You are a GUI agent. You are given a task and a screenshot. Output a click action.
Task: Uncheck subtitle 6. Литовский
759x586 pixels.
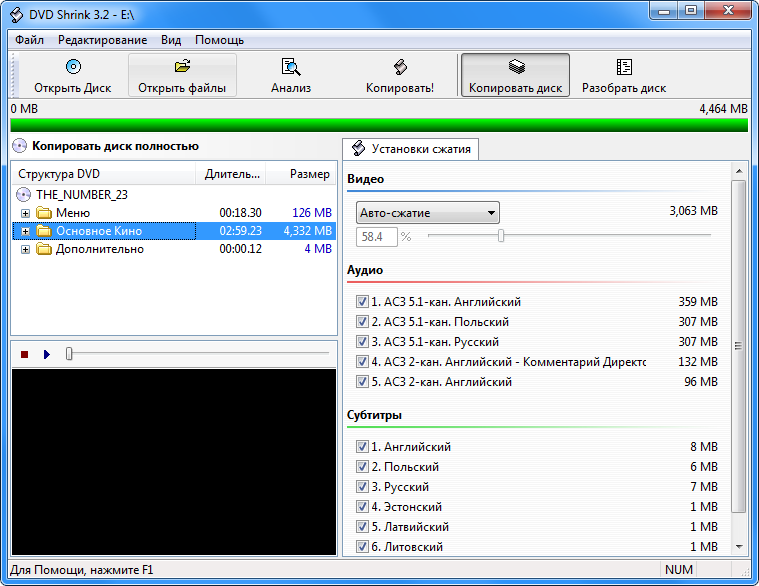tap(362, 547)
